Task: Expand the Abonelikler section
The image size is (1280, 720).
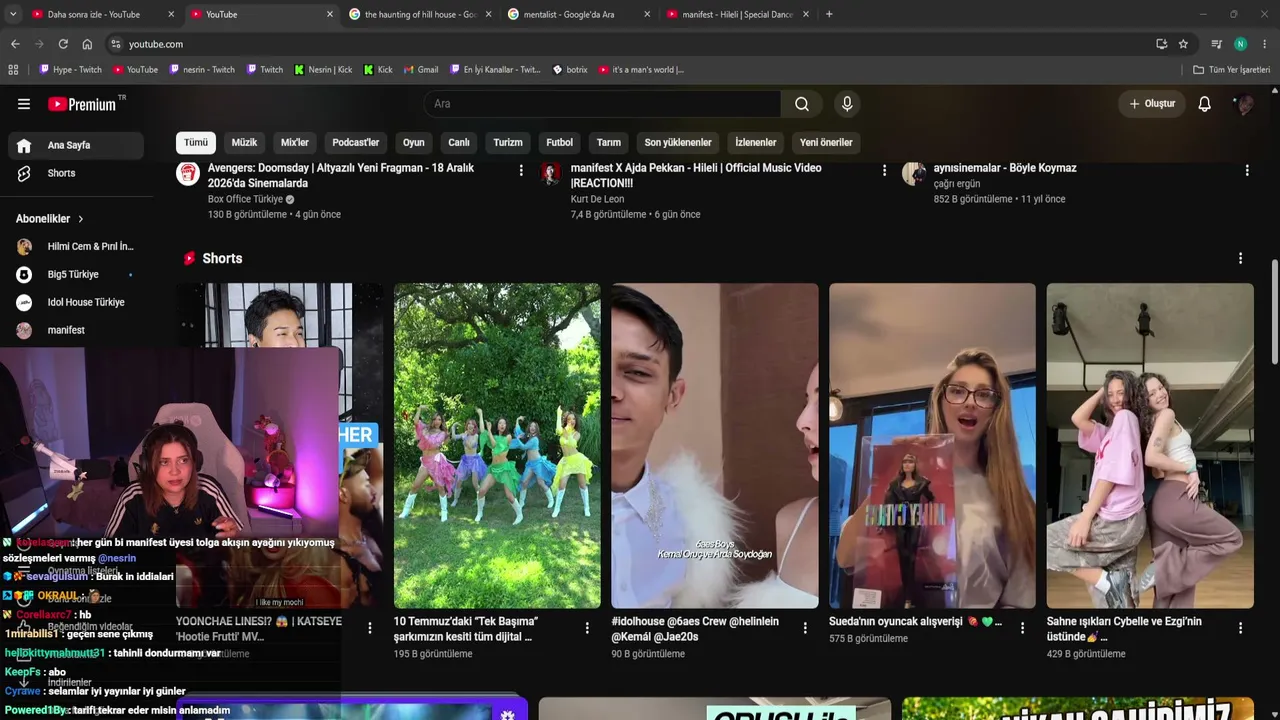Action: 50,219
